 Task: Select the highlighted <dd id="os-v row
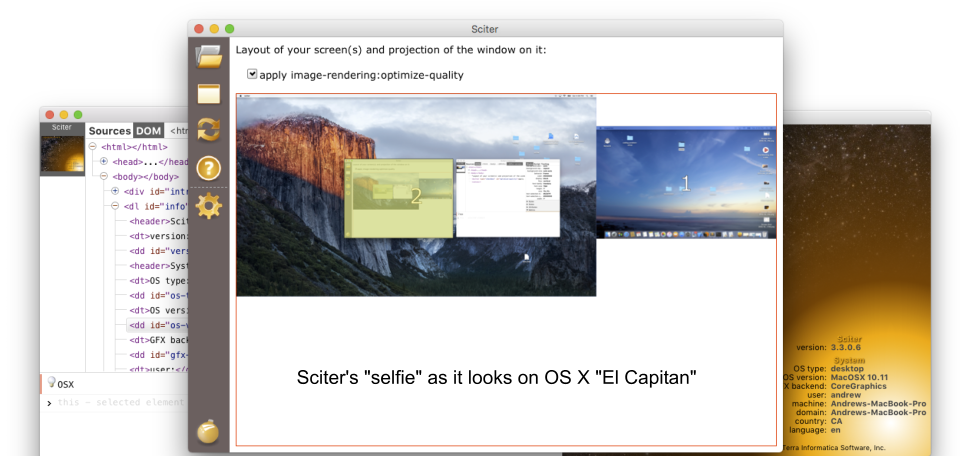158,325
